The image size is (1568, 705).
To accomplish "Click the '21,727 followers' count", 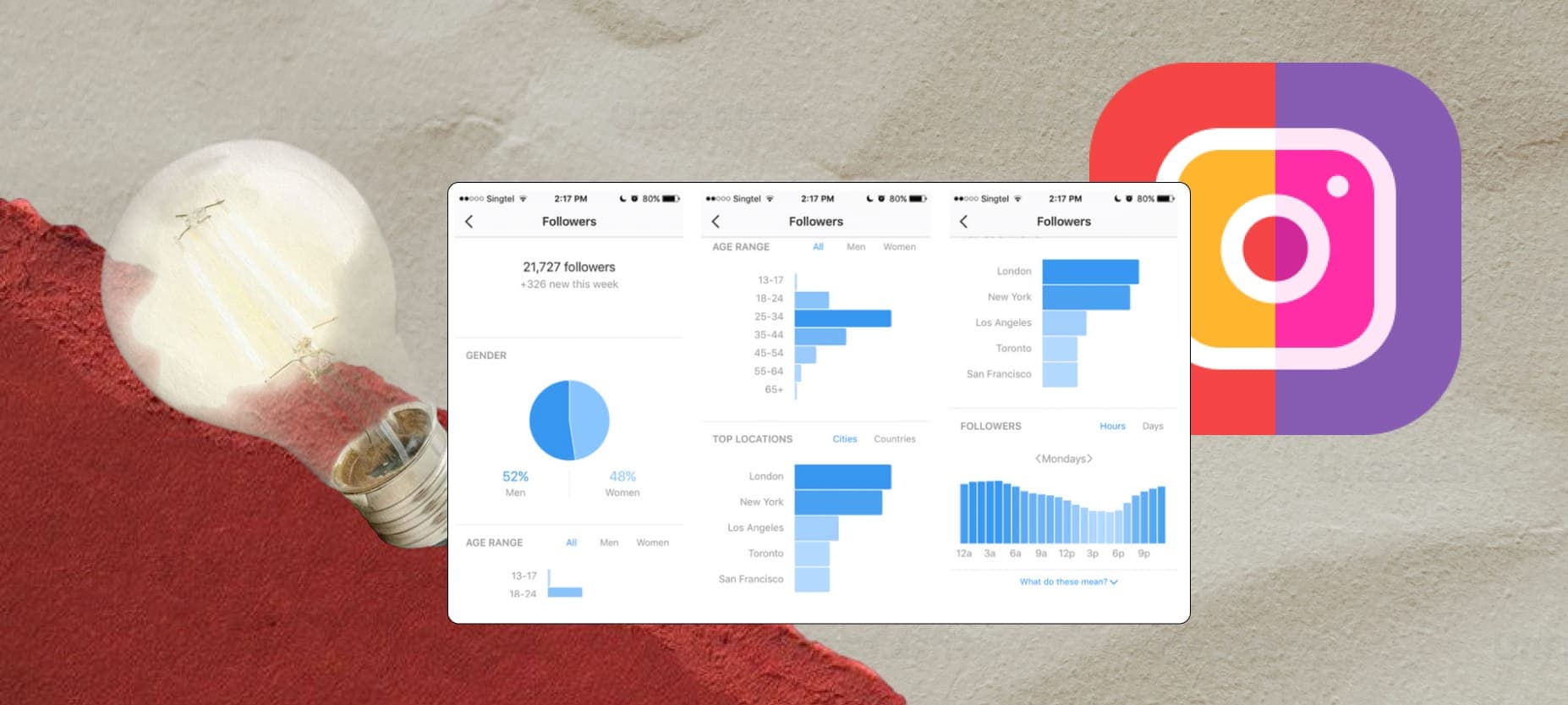I will click(569, 267).
